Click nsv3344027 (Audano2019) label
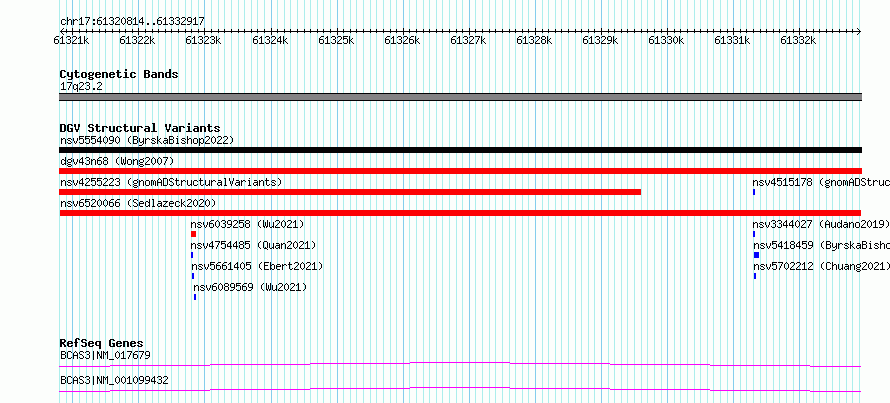The height and width of the screenshot is (403, 890). (821, 224)
